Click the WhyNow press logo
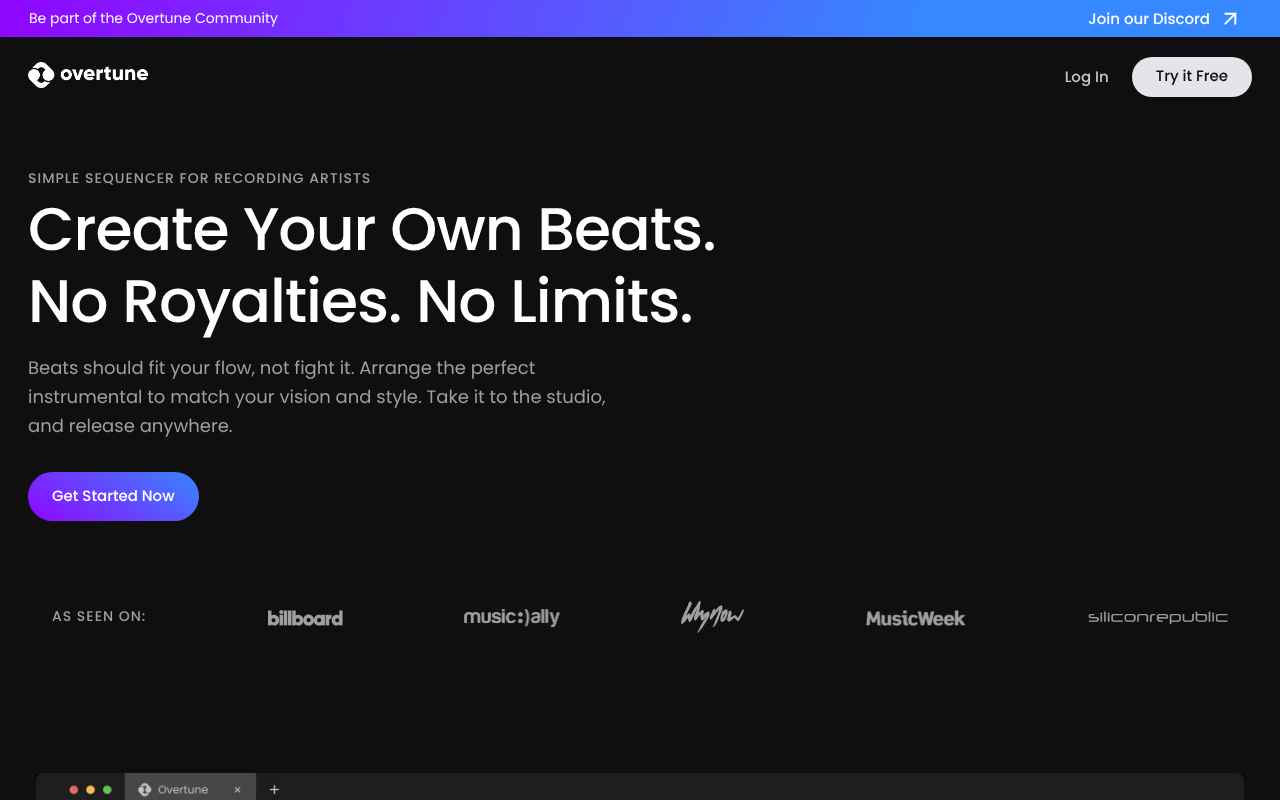 [712, 617]
